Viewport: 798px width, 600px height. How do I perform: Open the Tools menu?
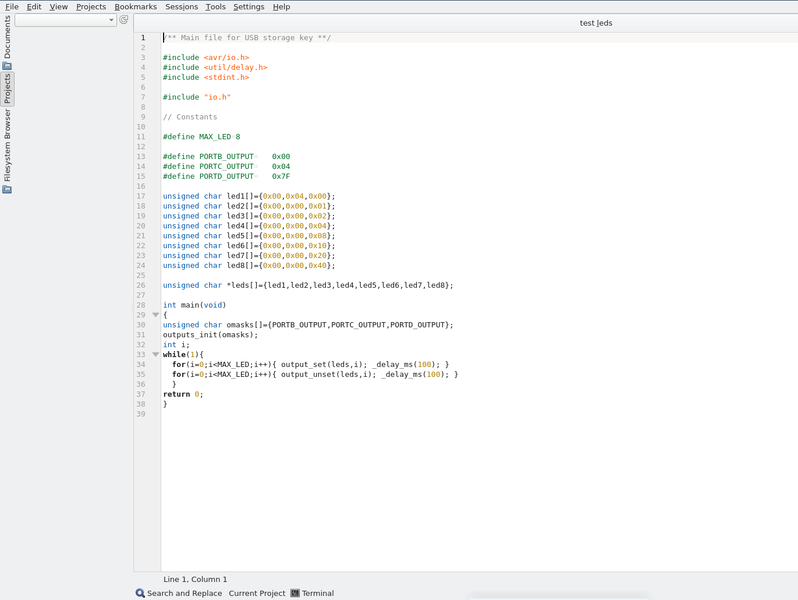[x=215, y=7]
